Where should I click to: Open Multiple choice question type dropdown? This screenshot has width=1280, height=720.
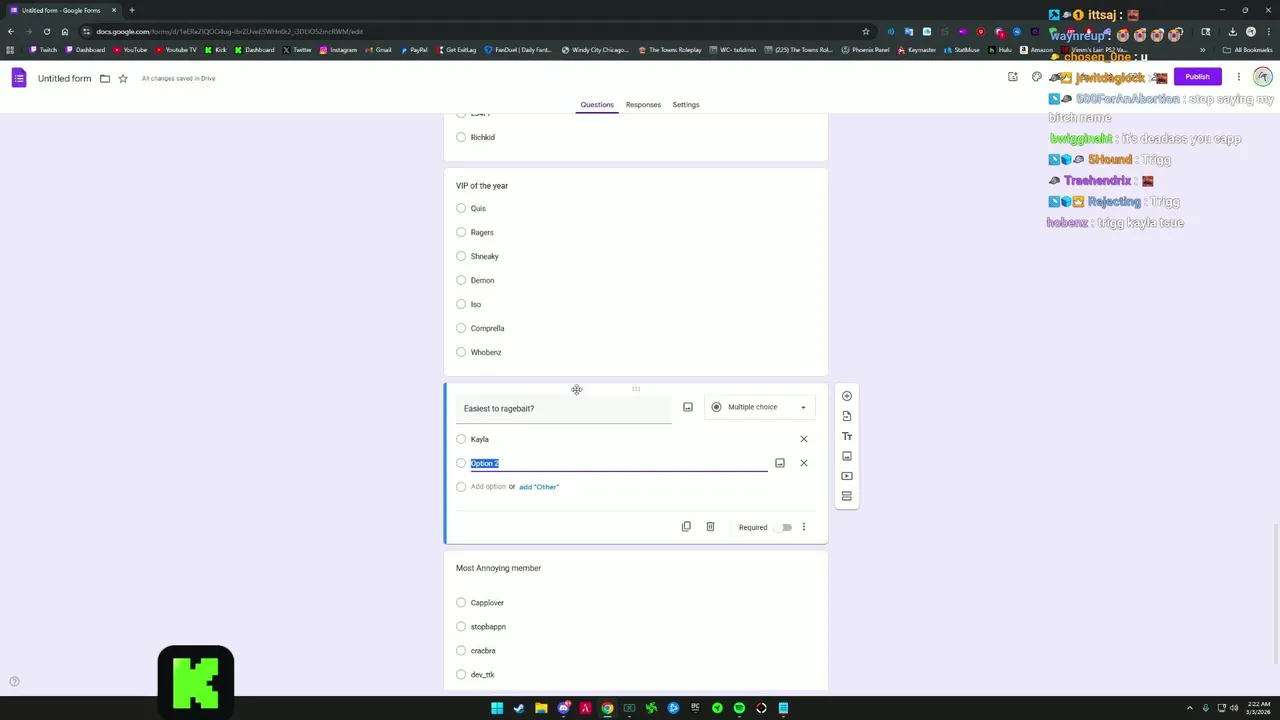(760, 407)
